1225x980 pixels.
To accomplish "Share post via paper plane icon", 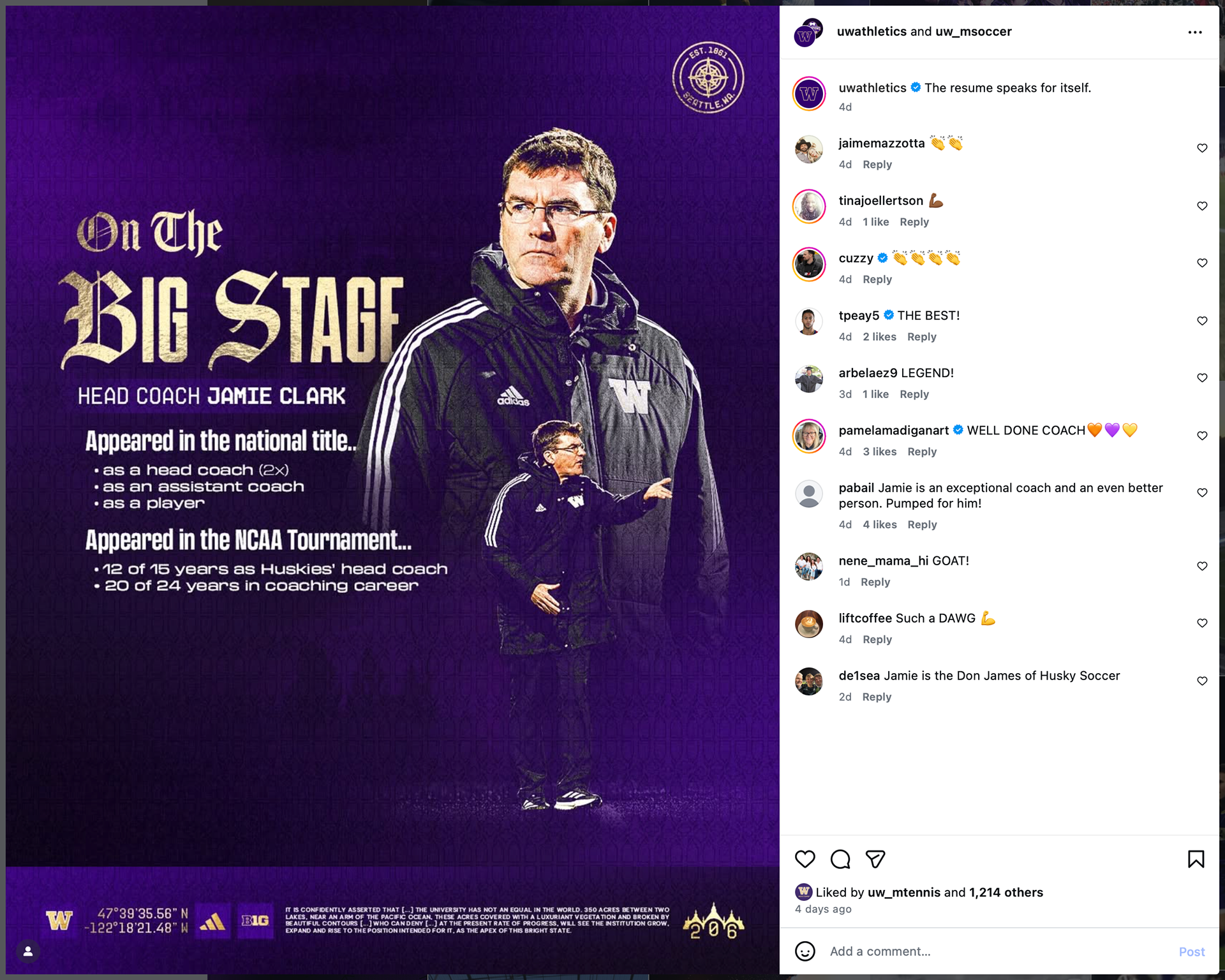I will 875,859.
